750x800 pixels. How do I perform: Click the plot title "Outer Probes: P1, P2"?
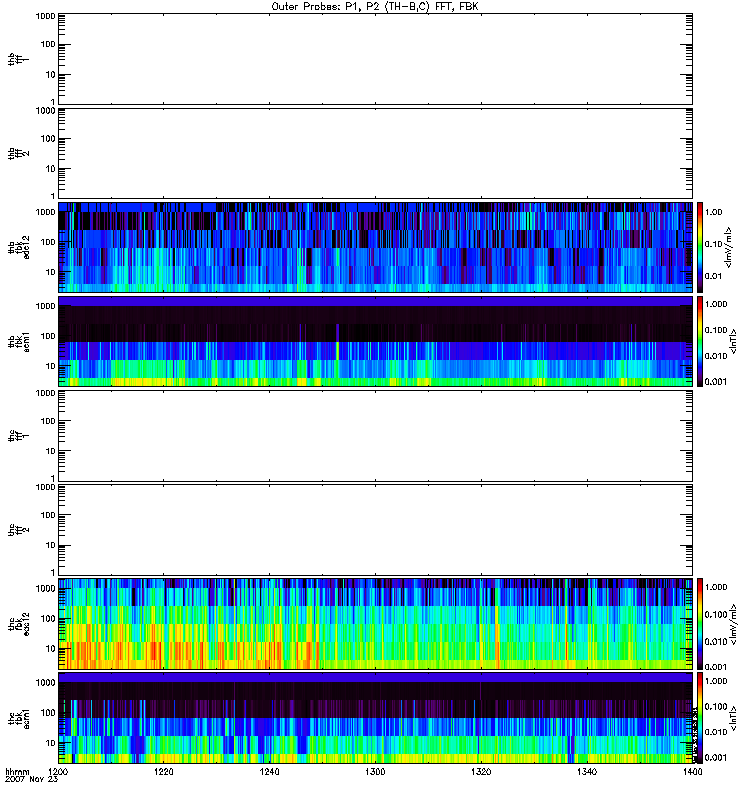tap(375, 6)
